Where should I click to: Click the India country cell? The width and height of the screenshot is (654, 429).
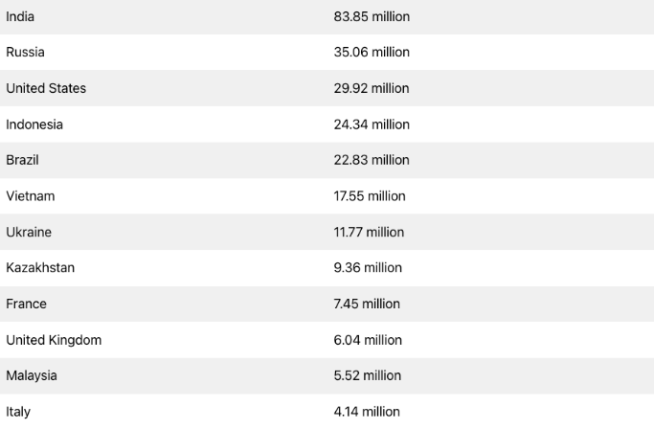tap(20, 16)
